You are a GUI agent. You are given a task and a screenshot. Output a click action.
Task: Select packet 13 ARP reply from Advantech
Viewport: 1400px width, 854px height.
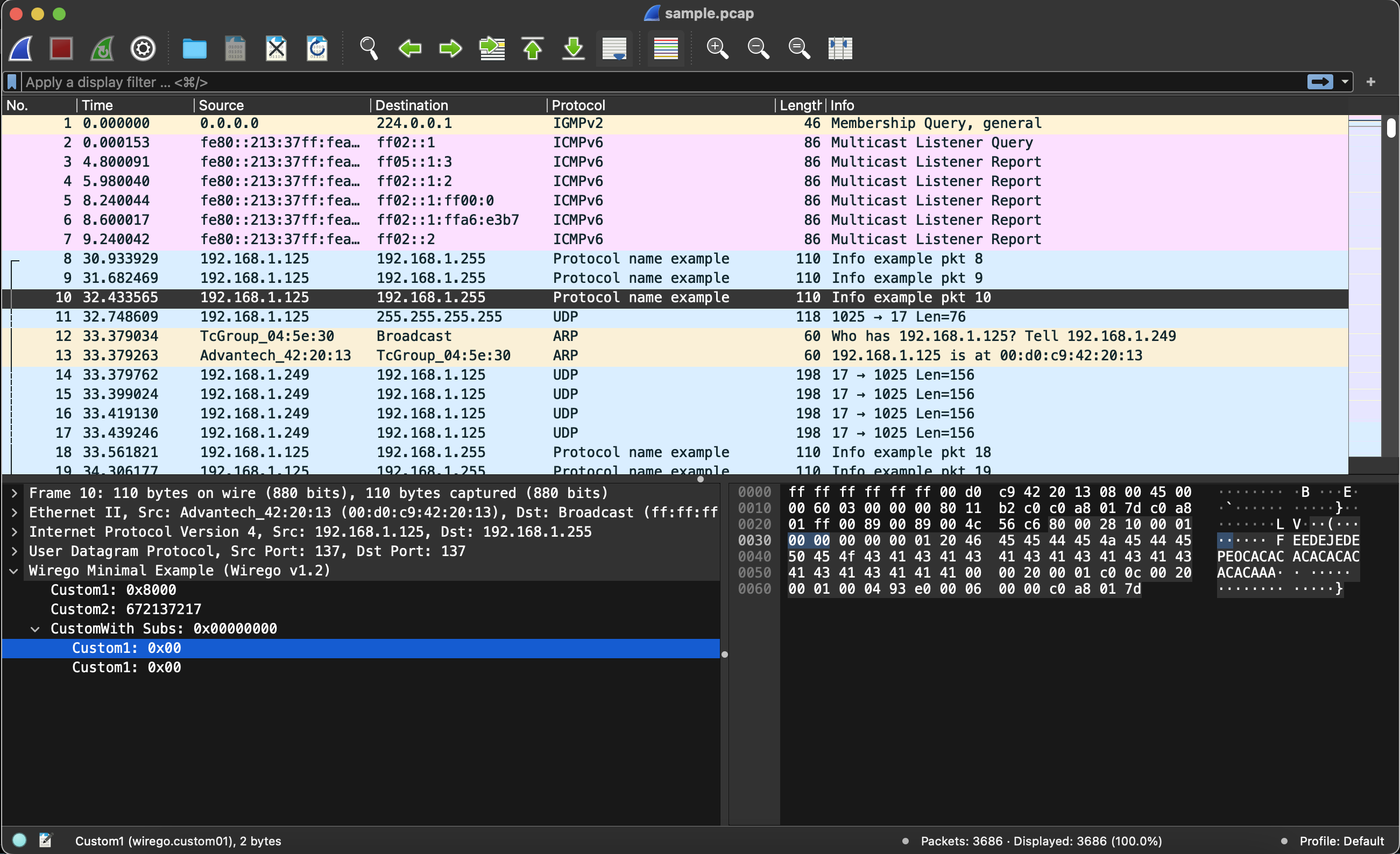pyautogui.click(x=675, y=355)
